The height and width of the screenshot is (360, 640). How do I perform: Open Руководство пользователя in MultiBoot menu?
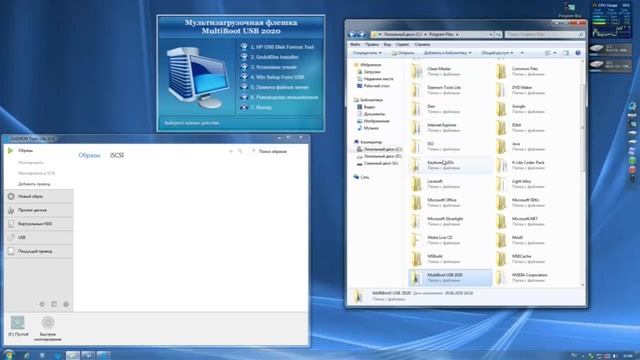tap(284, 97)
